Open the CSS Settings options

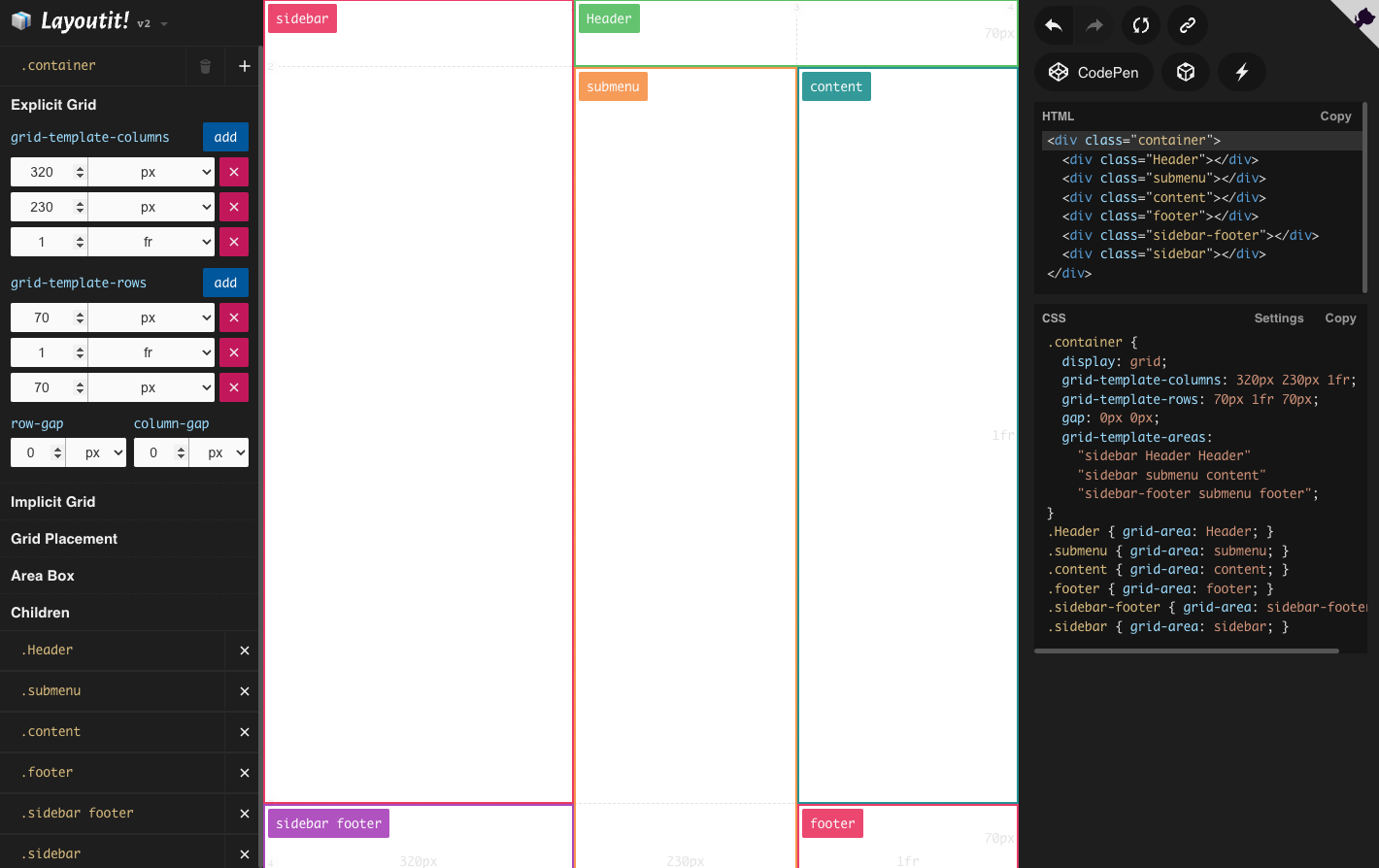pyautogui.click(x=1279, y=317)
